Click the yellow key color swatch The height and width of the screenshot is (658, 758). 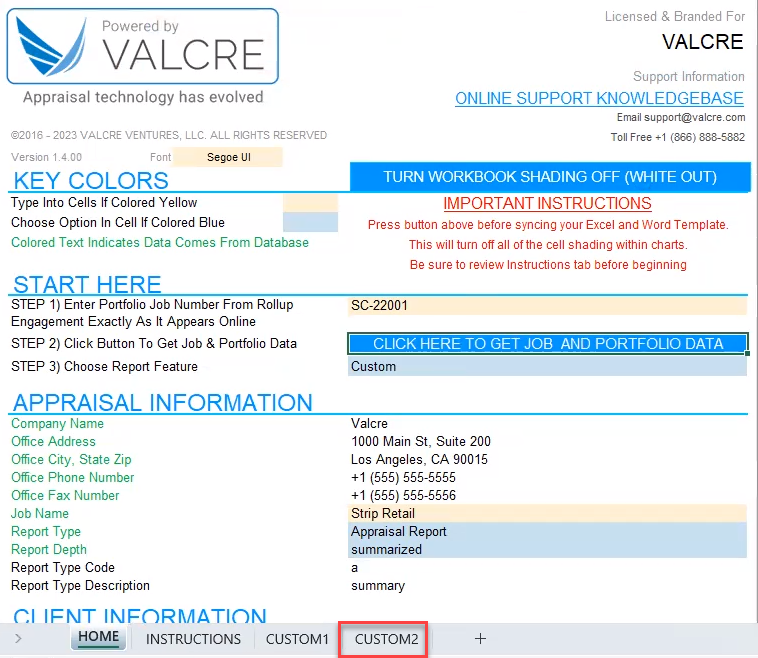[x=310, y=203]
